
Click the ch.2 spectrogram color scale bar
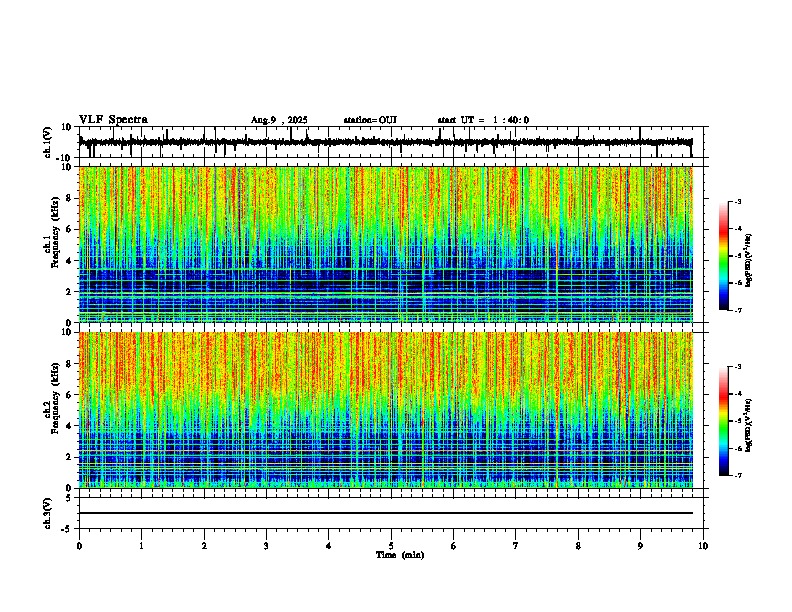[724, 421]
